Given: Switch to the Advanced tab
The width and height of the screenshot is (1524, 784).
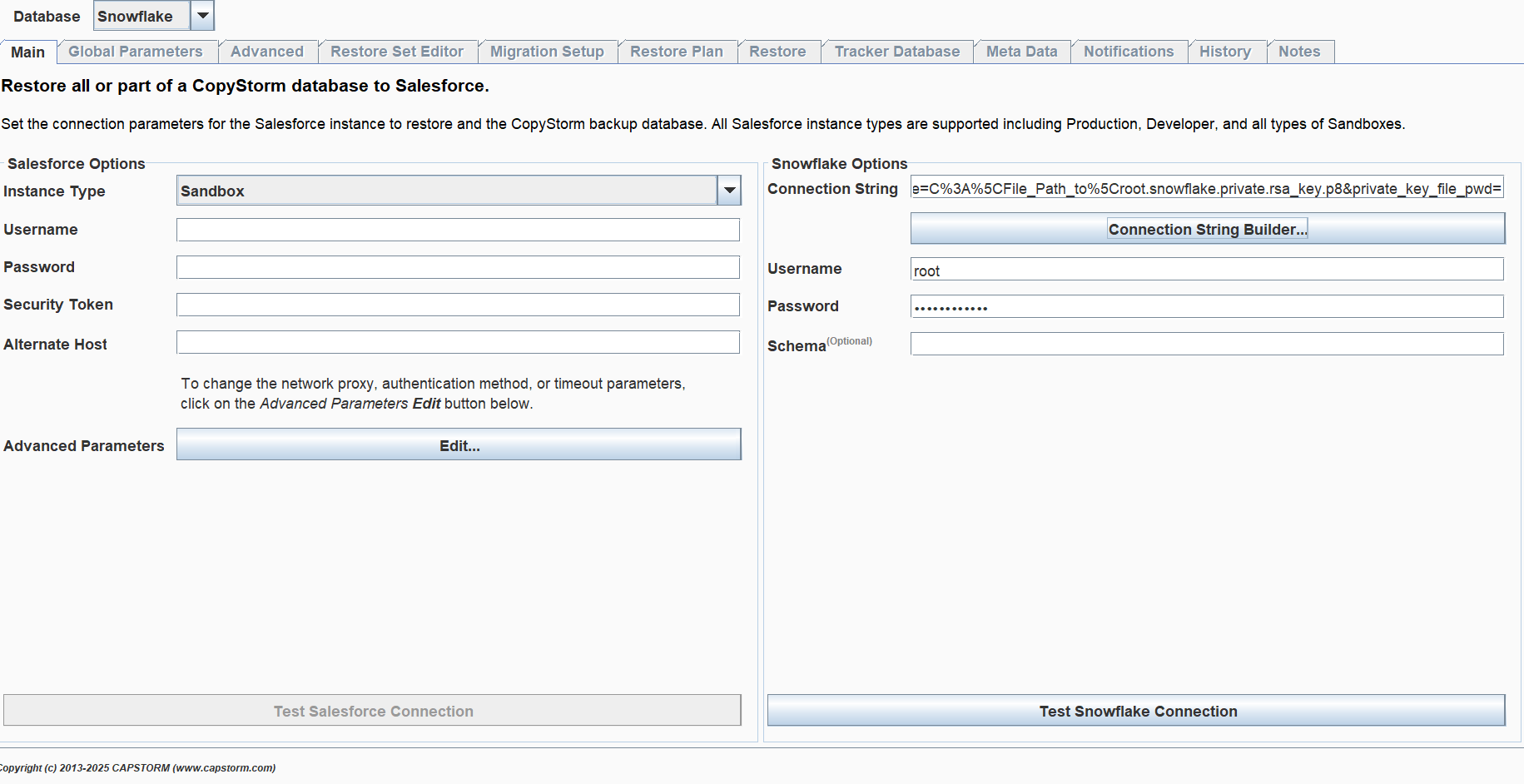Looking at the screenshot, I should point(267,52).
